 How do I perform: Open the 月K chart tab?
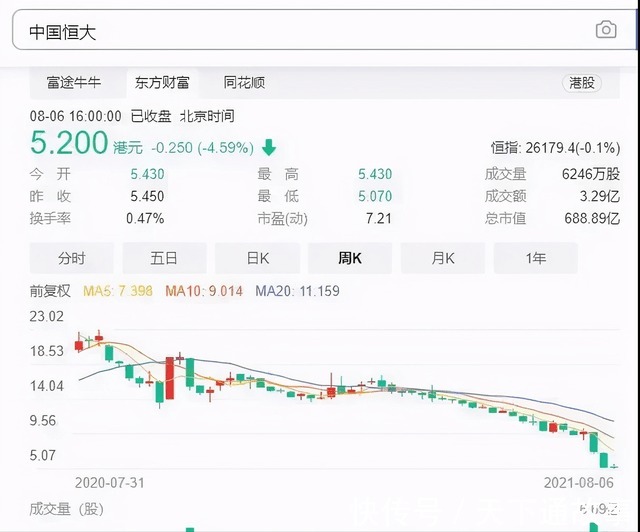tap(443, 258)
